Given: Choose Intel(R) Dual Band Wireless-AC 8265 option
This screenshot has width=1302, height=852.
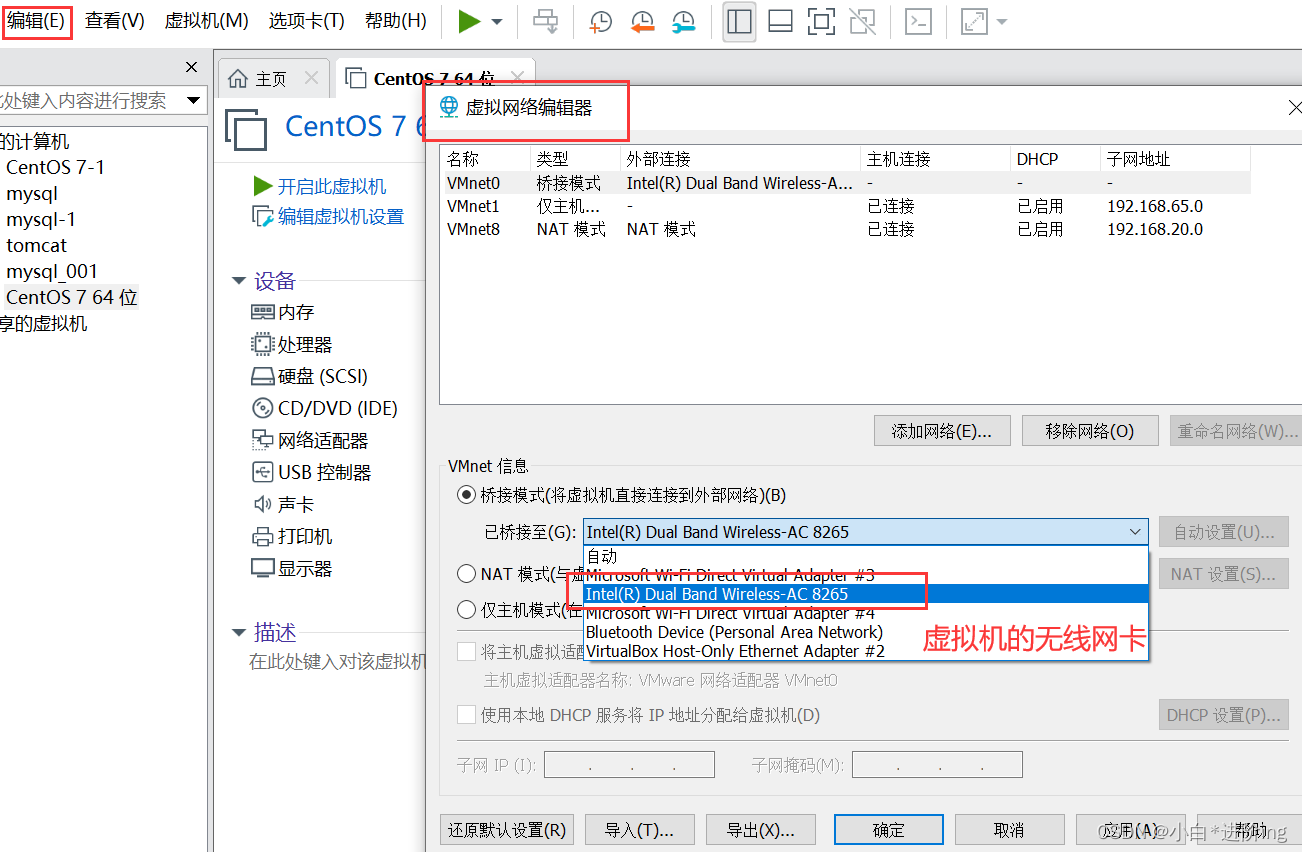Looking at the screenshot, I should [866, 594].
